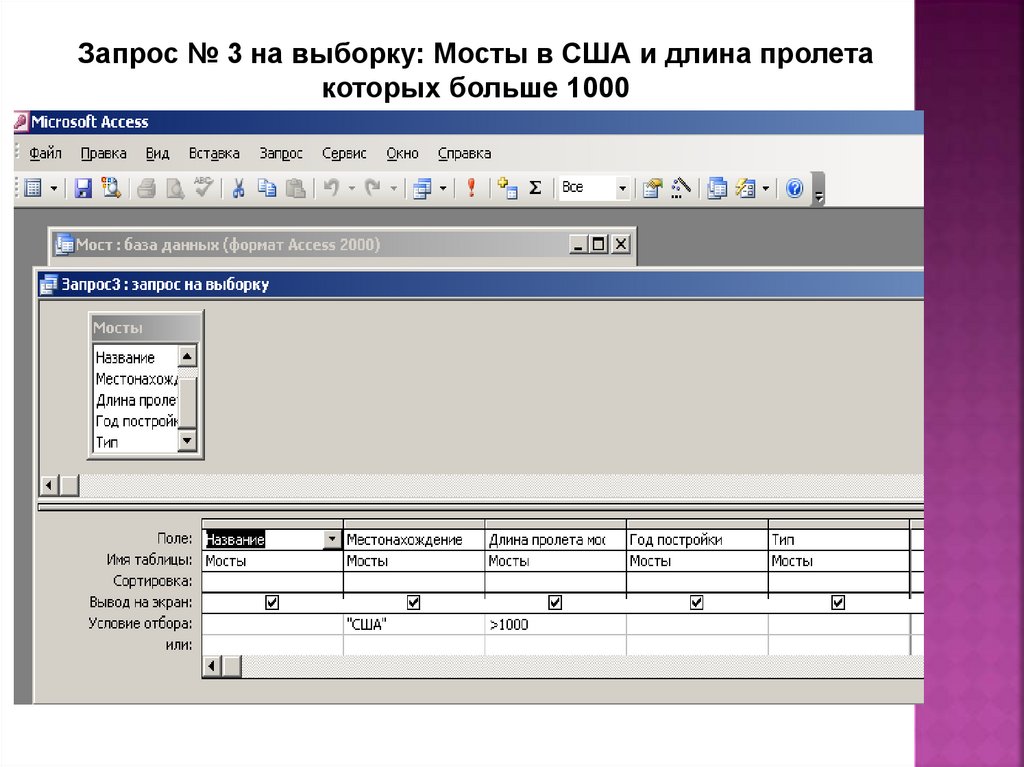Uncheck the display checkbox under Местонахождение column

(414, 603)
